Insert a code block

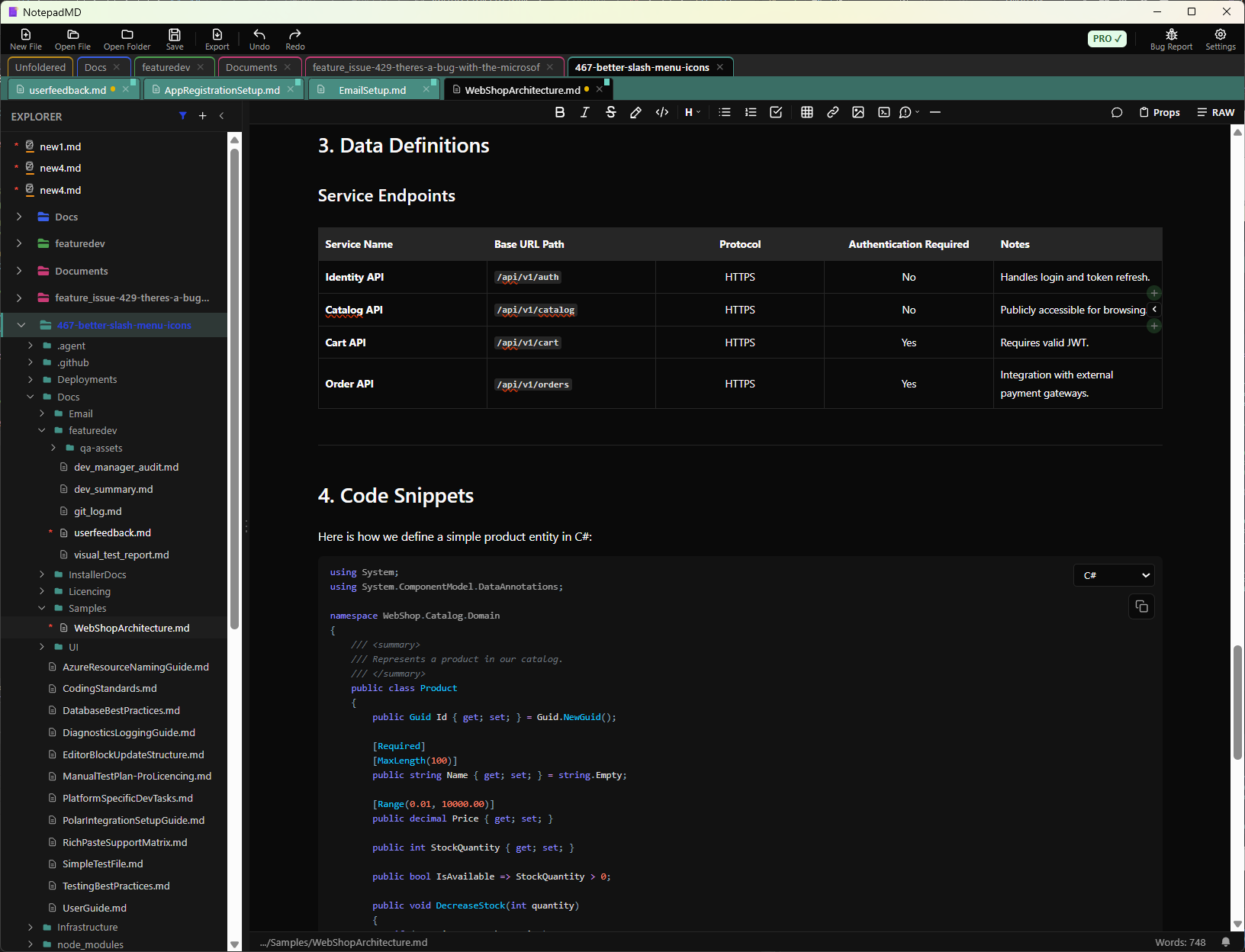point(883,112)
